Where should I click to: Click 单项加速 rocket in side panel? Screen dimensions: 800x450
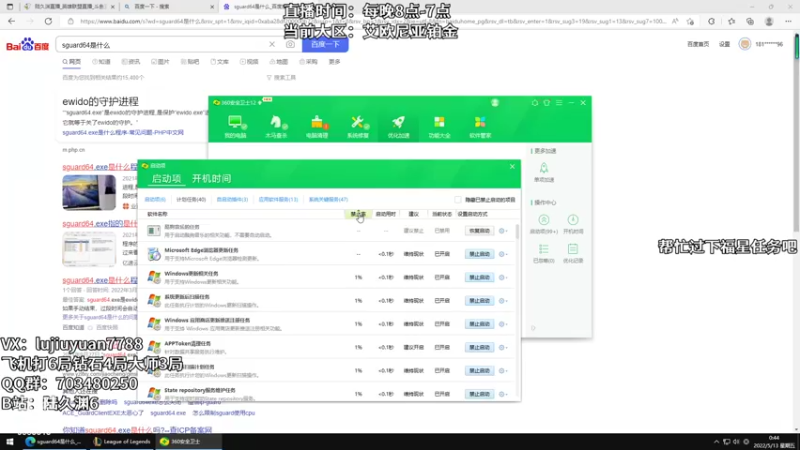click(x=544, y=172)
